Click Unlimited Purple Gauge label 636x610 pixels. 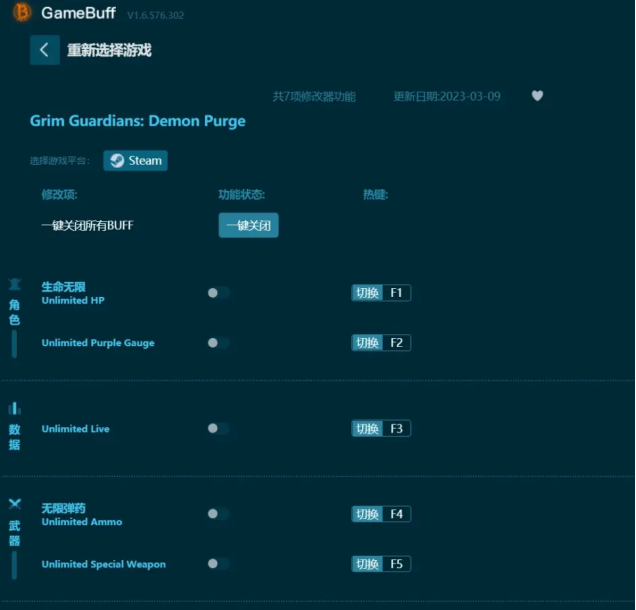coord(98,343)
